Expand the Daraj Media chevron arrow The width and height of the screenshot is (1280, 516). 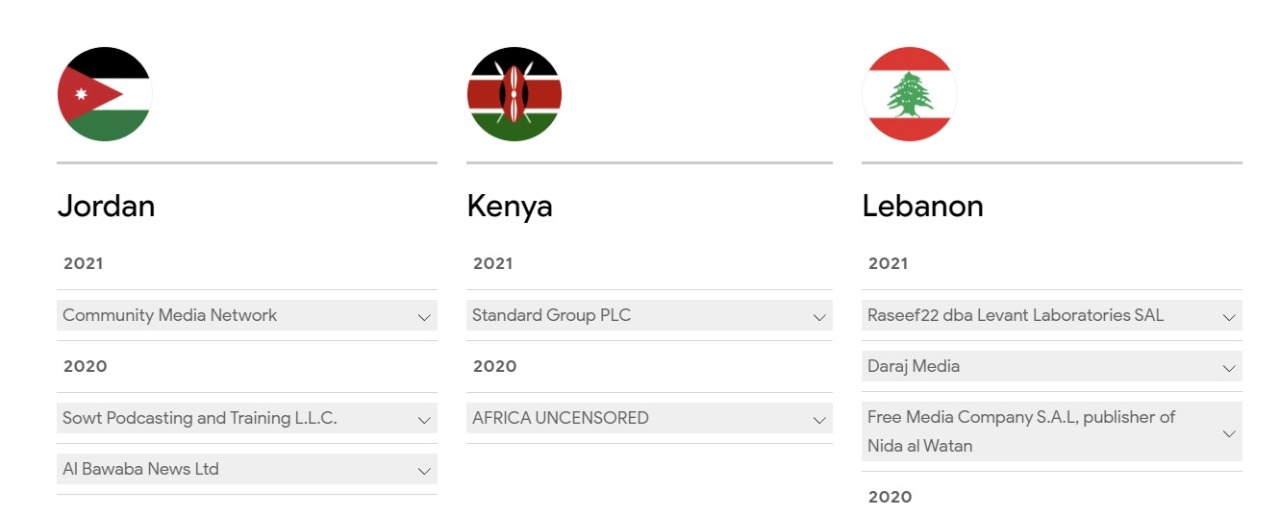1229,368
